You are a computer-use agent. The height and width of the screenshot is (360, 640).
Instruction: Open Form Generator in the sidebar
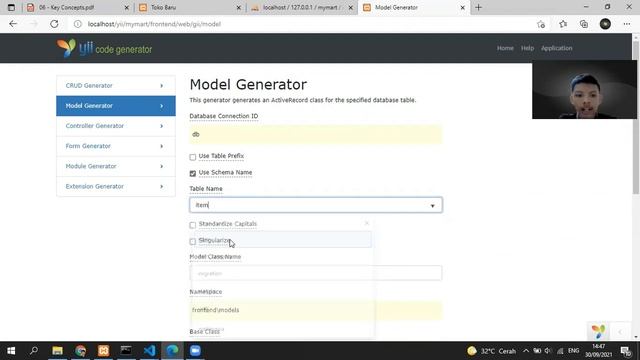[116, 146]
